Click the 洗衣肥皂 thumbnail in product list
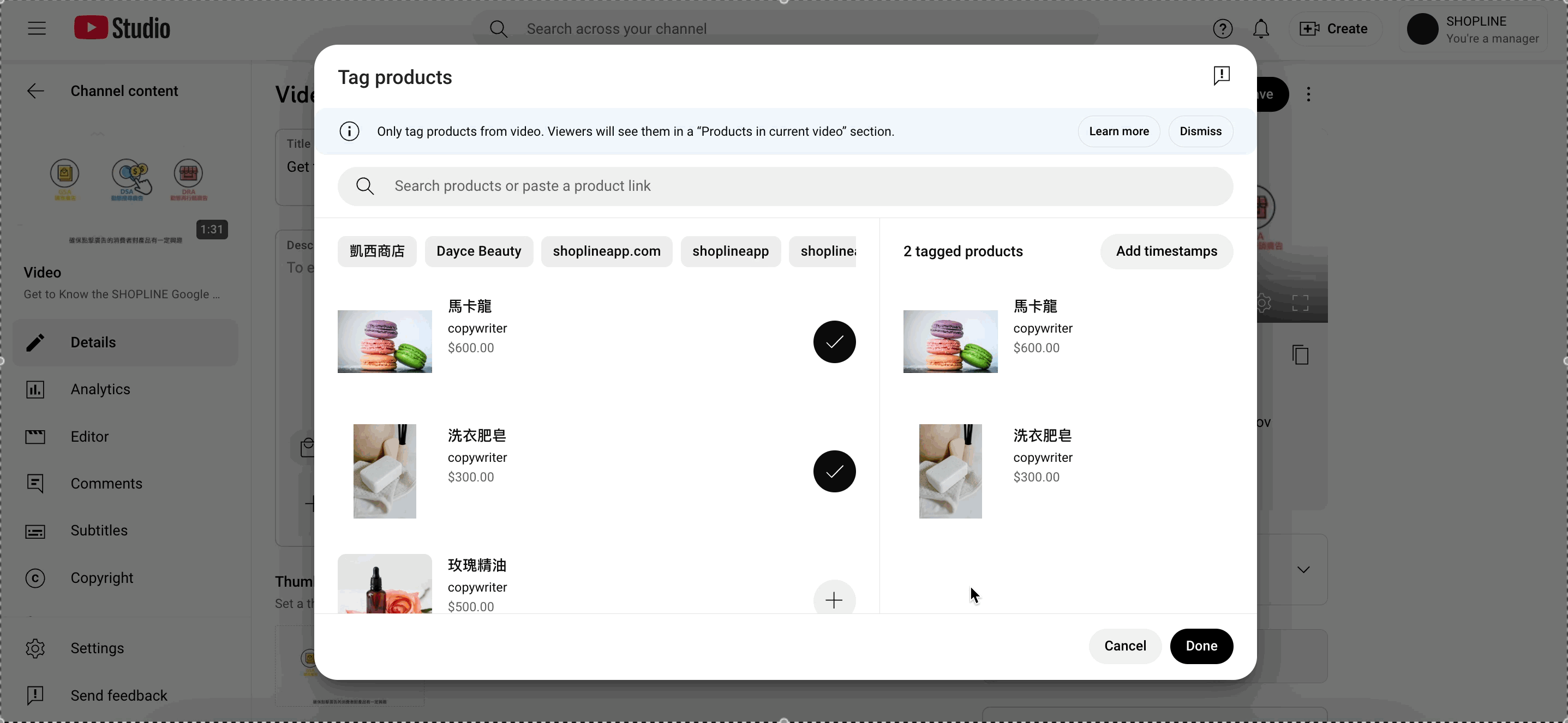The width and height of the screenshot is (1568, 723). point(385,471)
